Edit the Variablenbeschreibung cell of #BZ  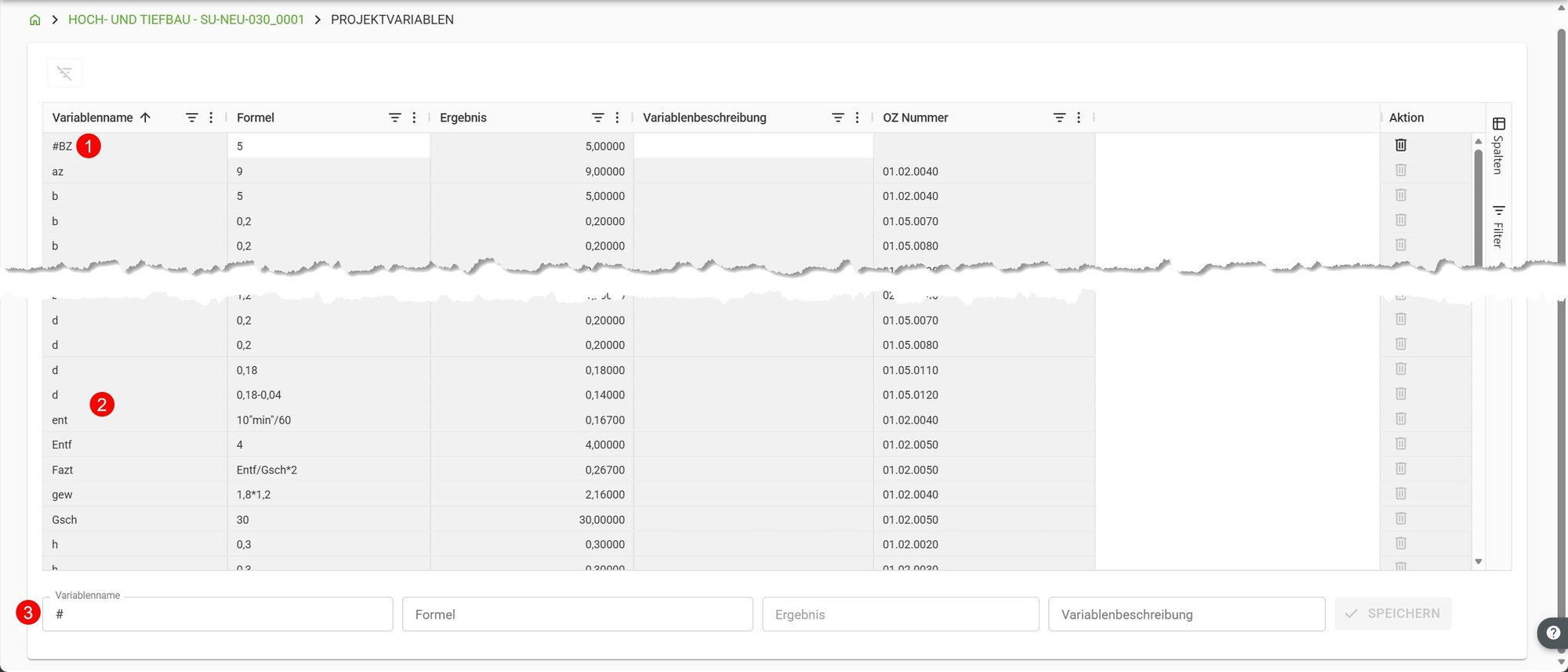coord(753,146)
